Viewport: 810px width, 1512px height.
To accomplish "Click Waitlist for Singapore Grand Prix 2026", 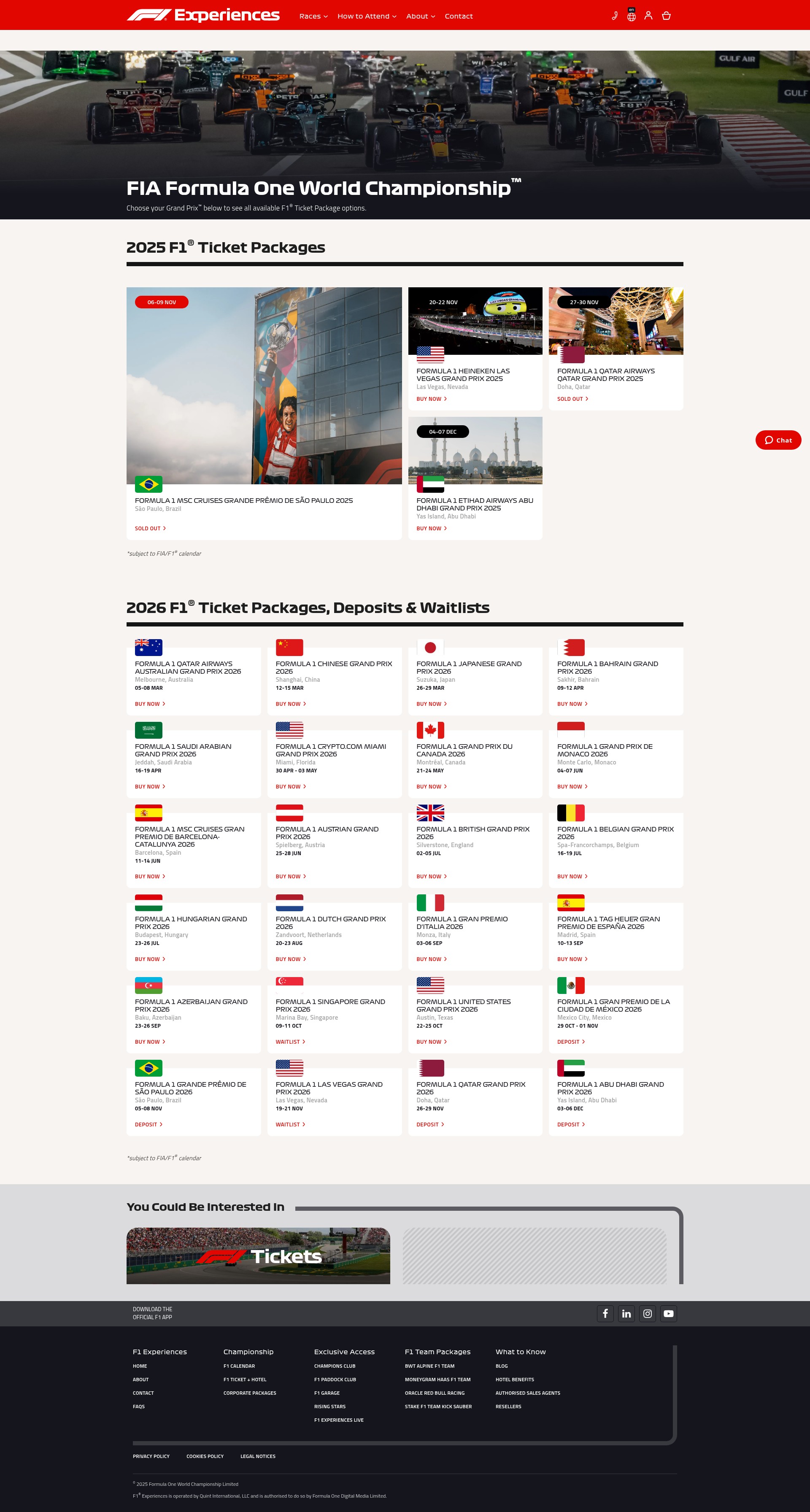I will pyautogui.click(x=291, y=1042).
